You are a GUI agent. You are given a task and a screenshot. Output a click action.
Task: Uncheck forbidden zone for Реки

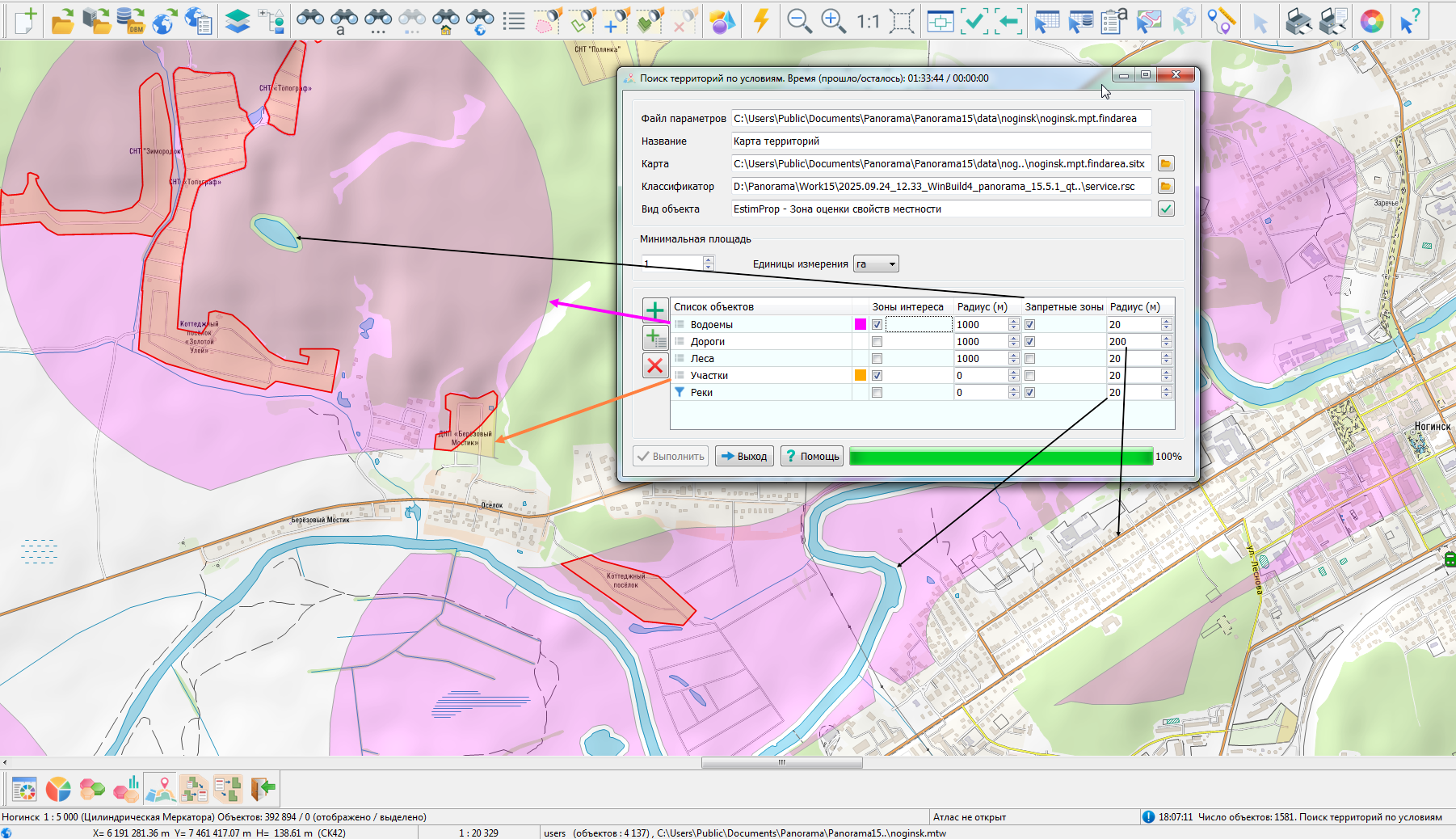[x=1029, y=393]
